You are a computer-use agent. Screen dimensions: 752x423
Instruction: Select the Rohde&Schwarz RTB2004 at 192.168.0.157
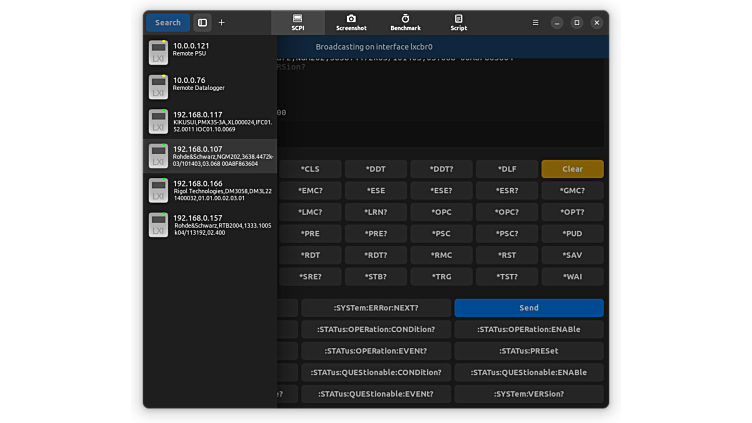pyautogui.click(x=210, y=225)
